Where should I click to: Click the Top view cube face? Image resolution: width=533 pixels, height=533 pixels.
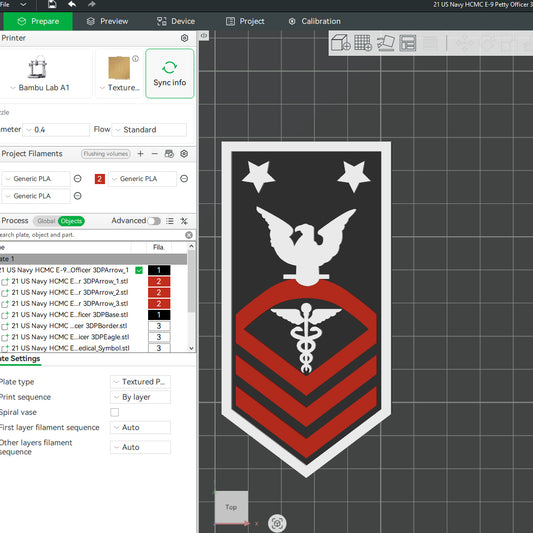point(231,507)
